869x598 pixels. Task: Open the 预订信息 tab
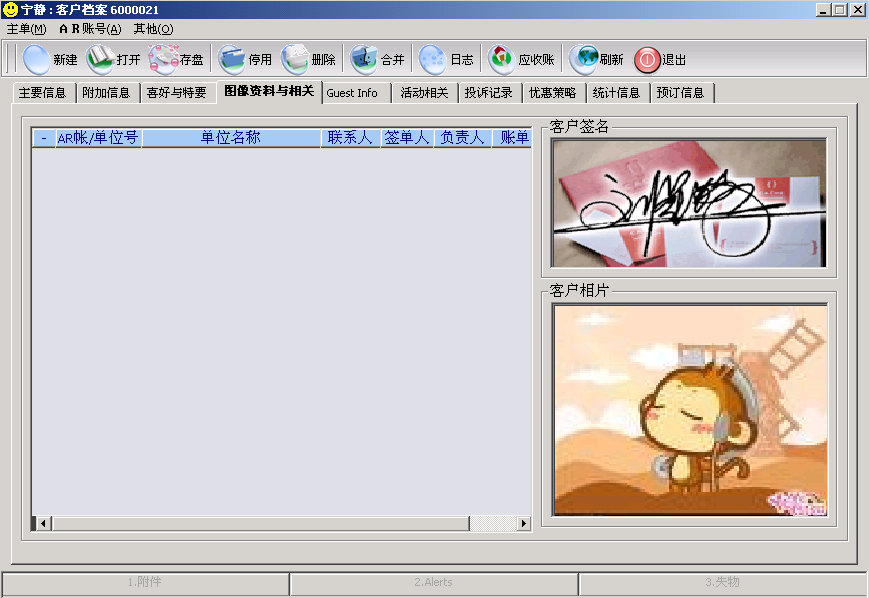[681, 93]
